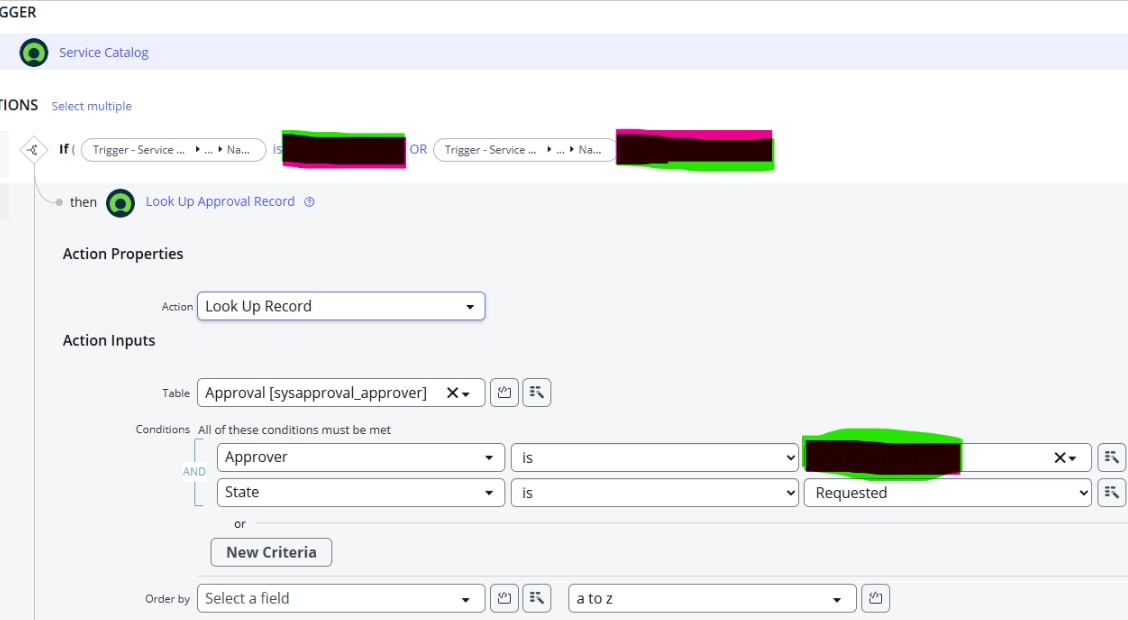Click the If condition branch icon
The image size is (1128, 620).
coord(34,150)
